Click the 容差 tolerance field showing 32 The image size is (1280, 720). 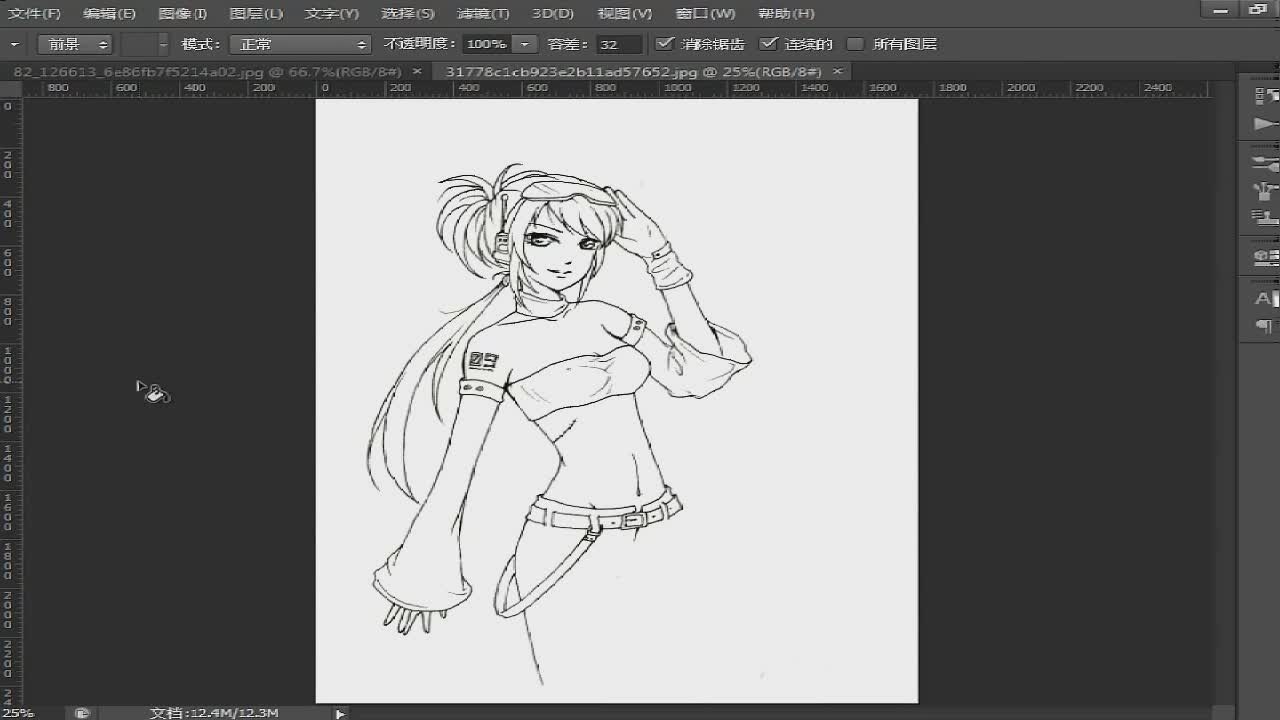(x=621, y=44)
